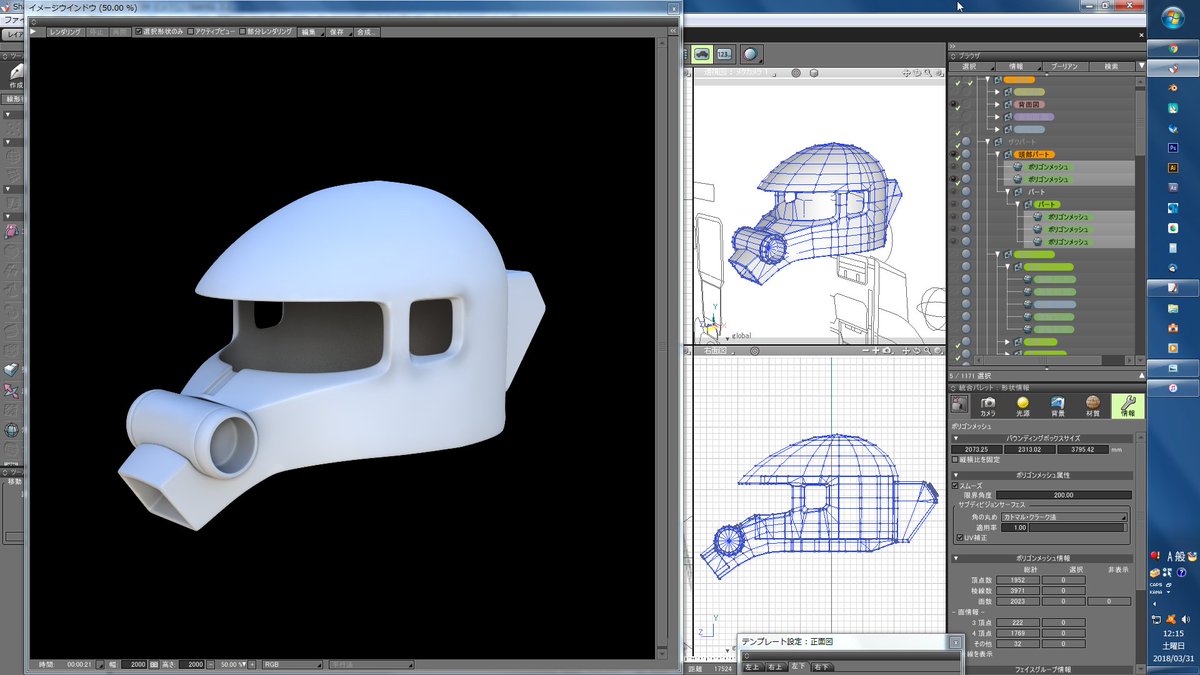Click the car-shaped display mode icon
Viewport: 1200px width, 675px height.
pyautogui.click(x=702, y=54)
